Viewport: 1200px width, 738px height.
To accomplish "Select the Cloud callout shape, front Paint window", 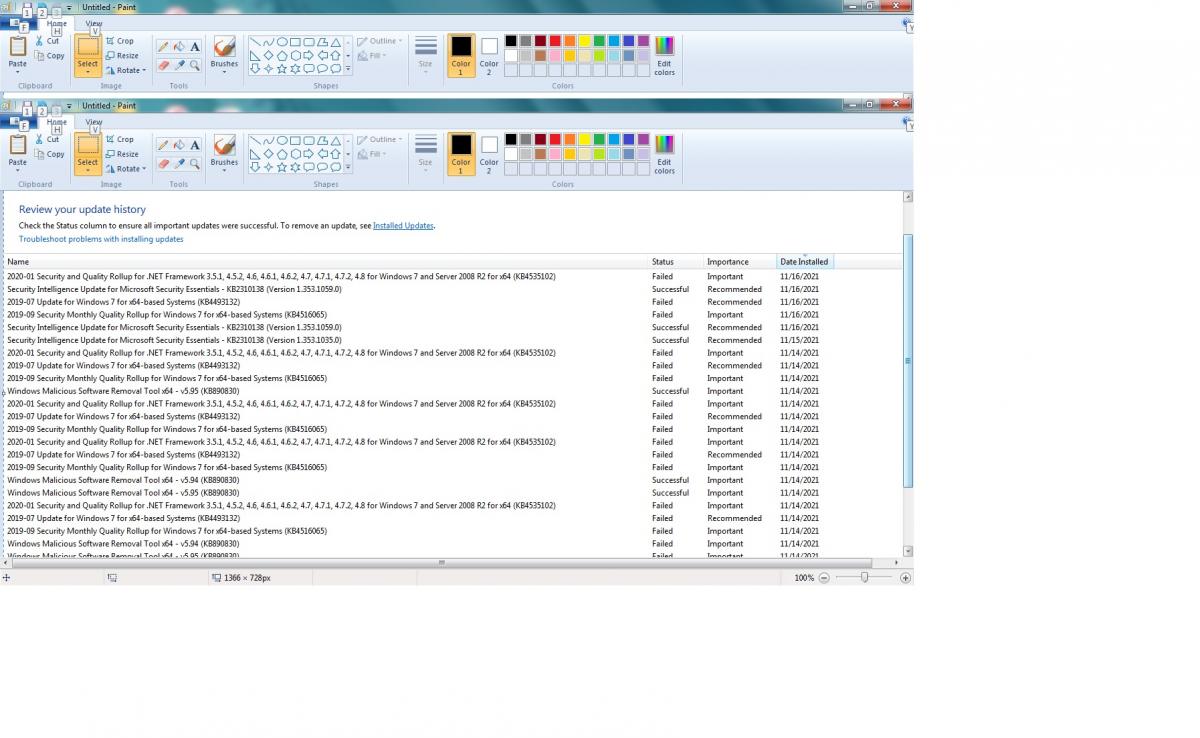I will (x=335, y=167).
